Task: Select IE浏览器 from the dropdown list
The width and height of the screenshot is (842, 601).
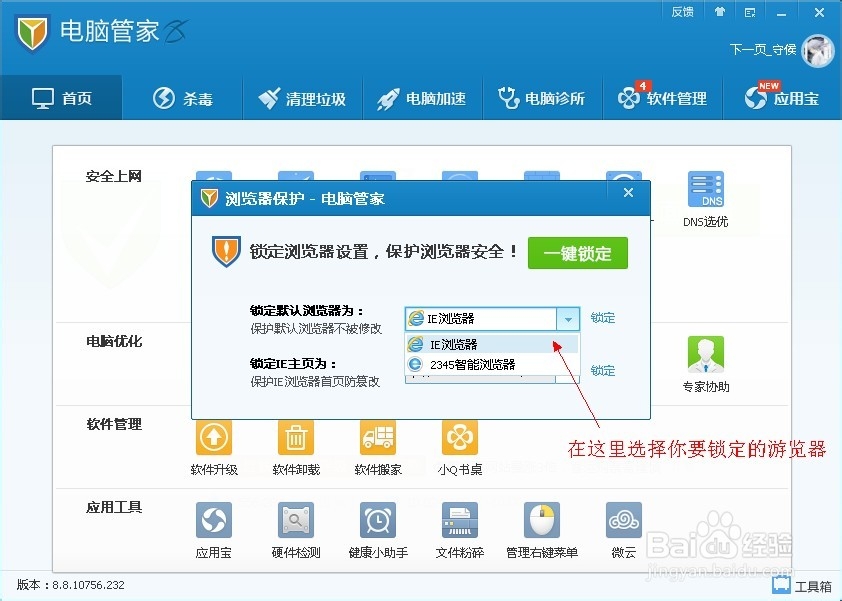Action: [x=491, y=344]
